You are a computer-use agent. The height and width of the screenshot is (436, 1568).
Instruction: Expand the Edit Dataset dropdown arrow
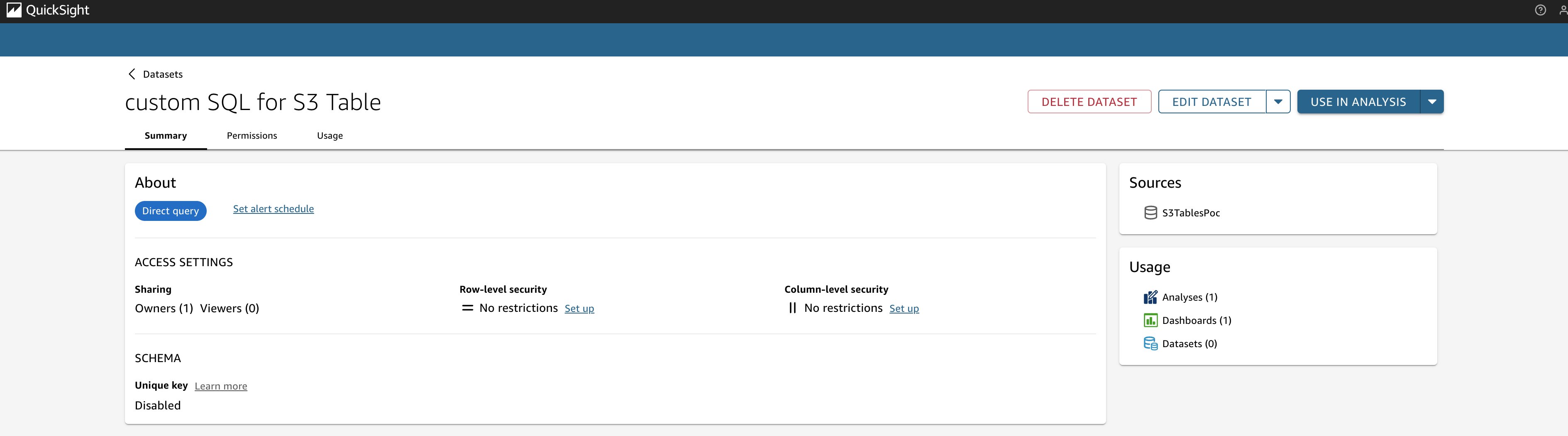pos(1277,102)
